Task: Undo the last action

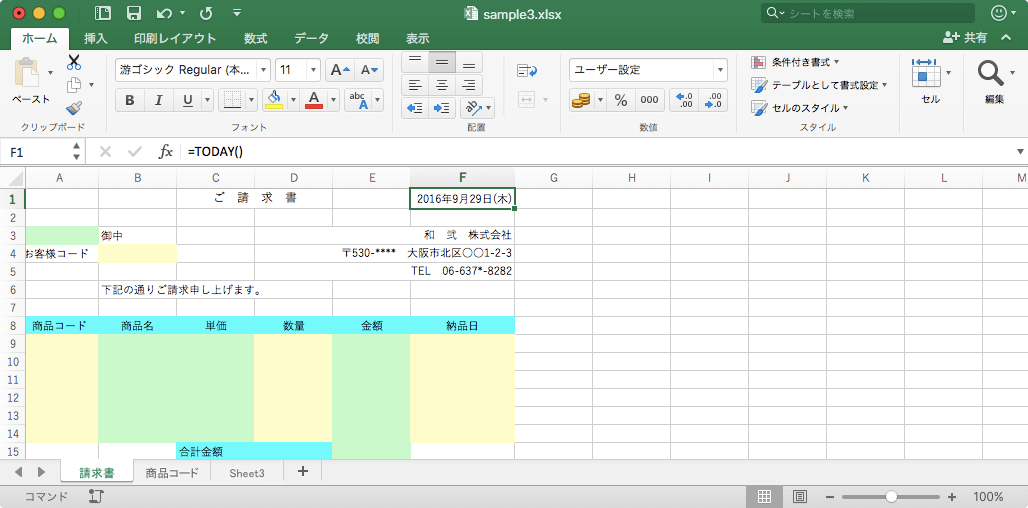Action: (164, 13)
